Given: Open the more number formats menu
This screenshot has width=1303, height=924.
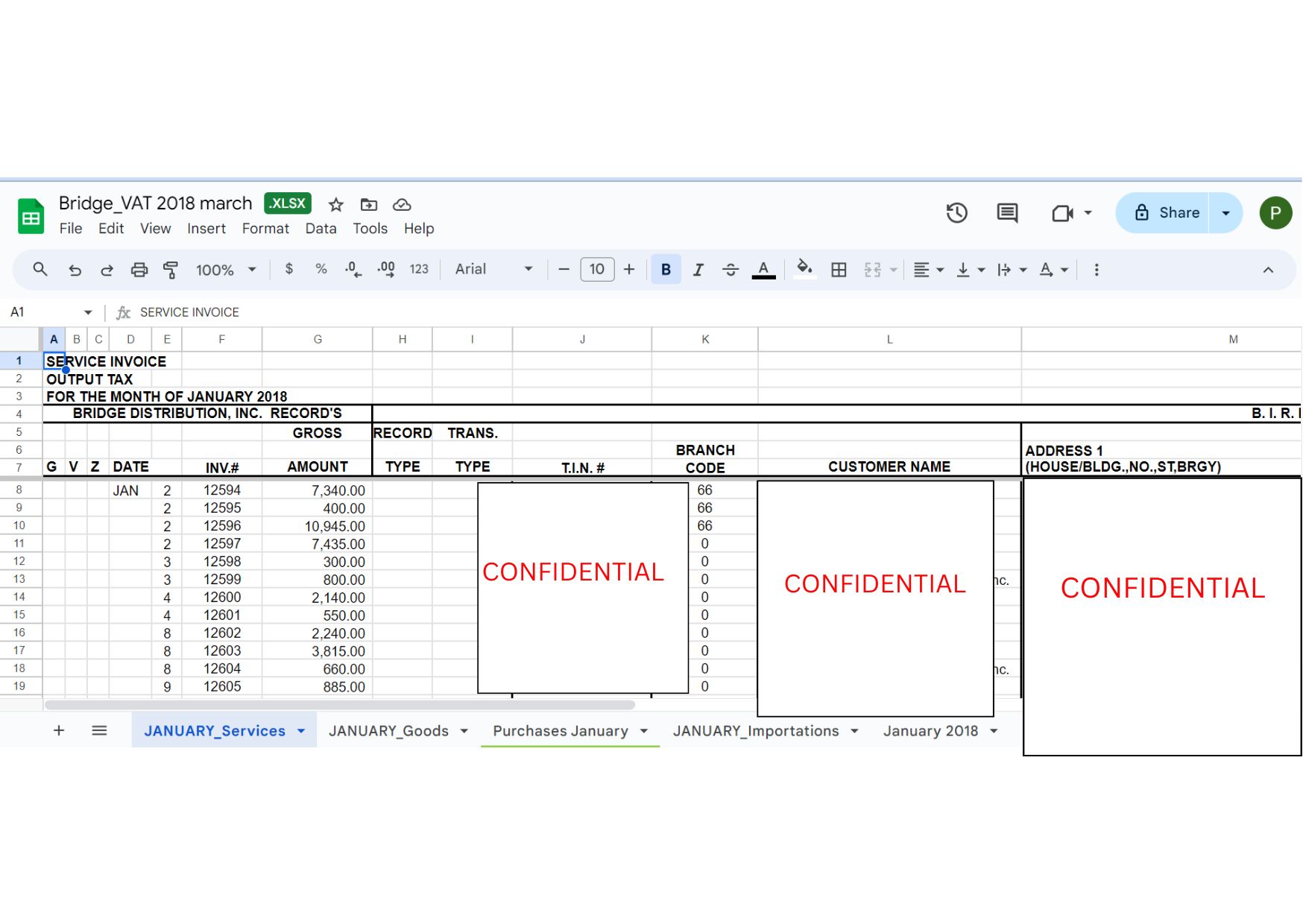Looking at the screenshot, I should tap(419, 269).
